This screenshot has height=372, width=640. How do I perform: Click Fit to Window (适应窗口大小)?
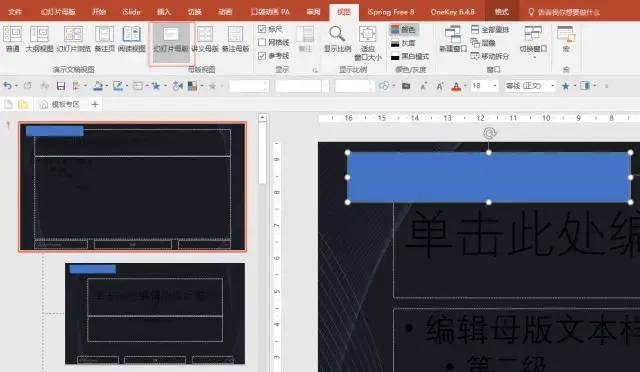tap(367, 43)
